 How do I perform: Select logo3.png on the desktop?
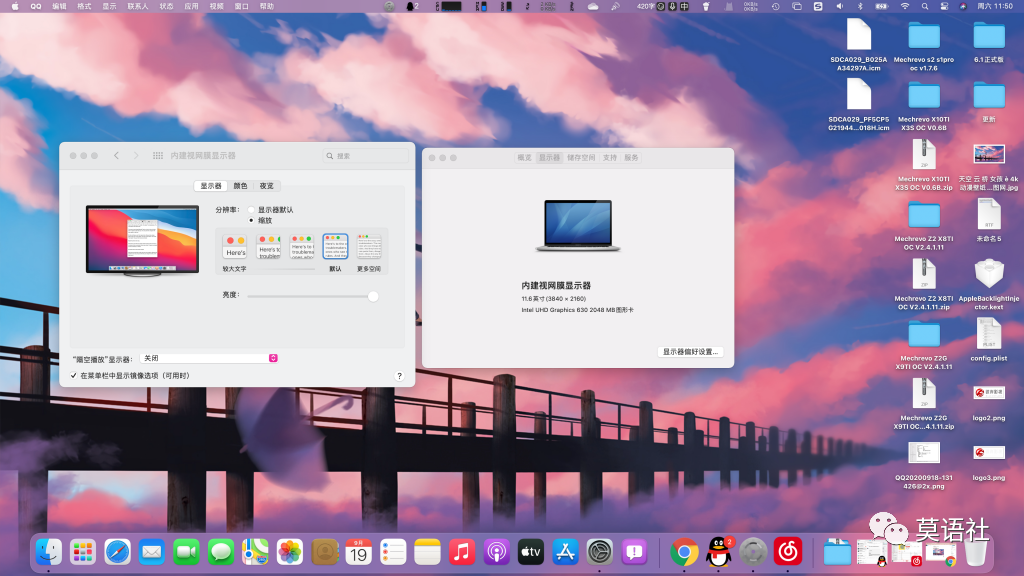(989, 461)
